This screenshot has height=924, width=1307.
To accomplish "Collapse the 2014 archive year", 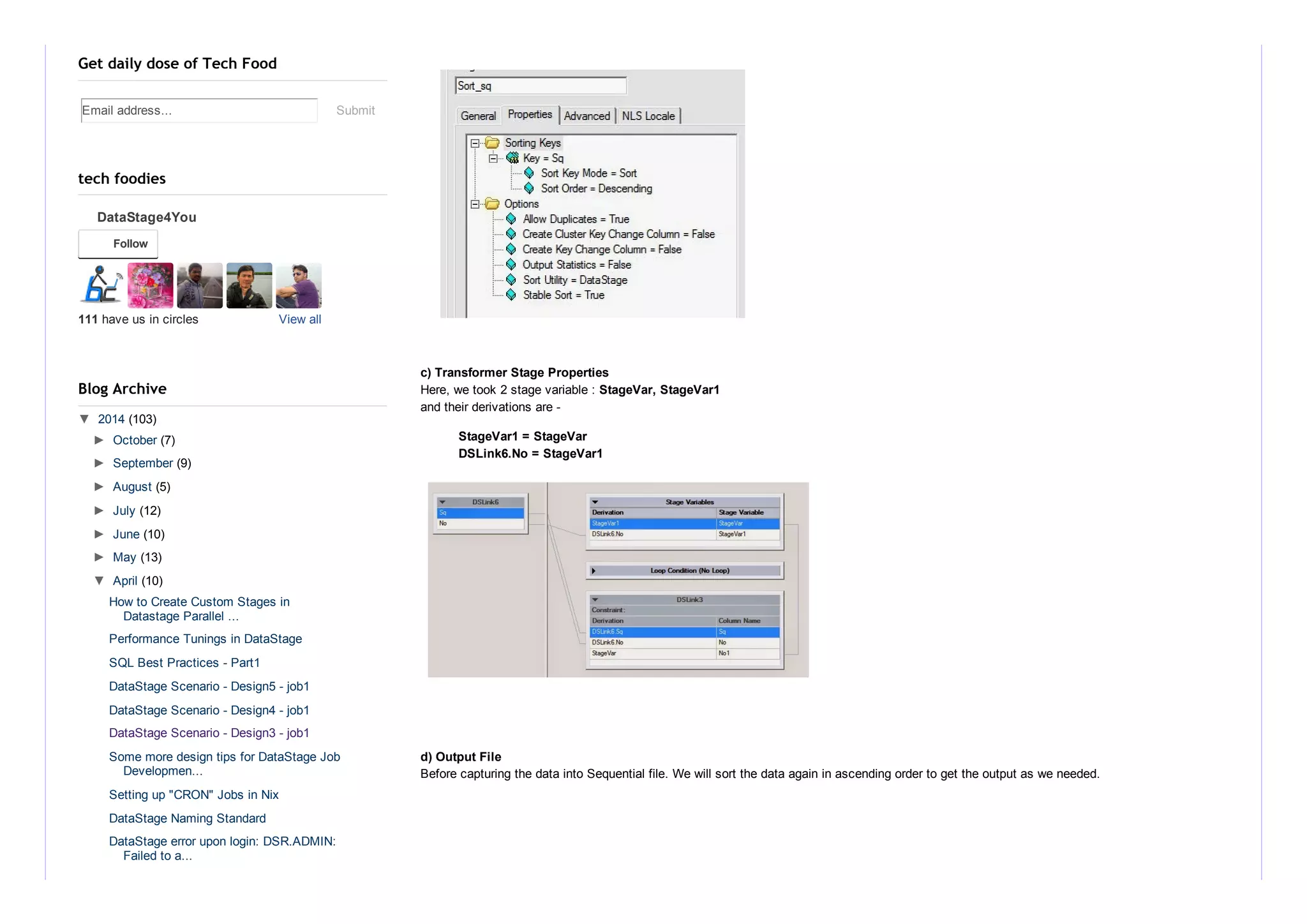I will [84, 419].
